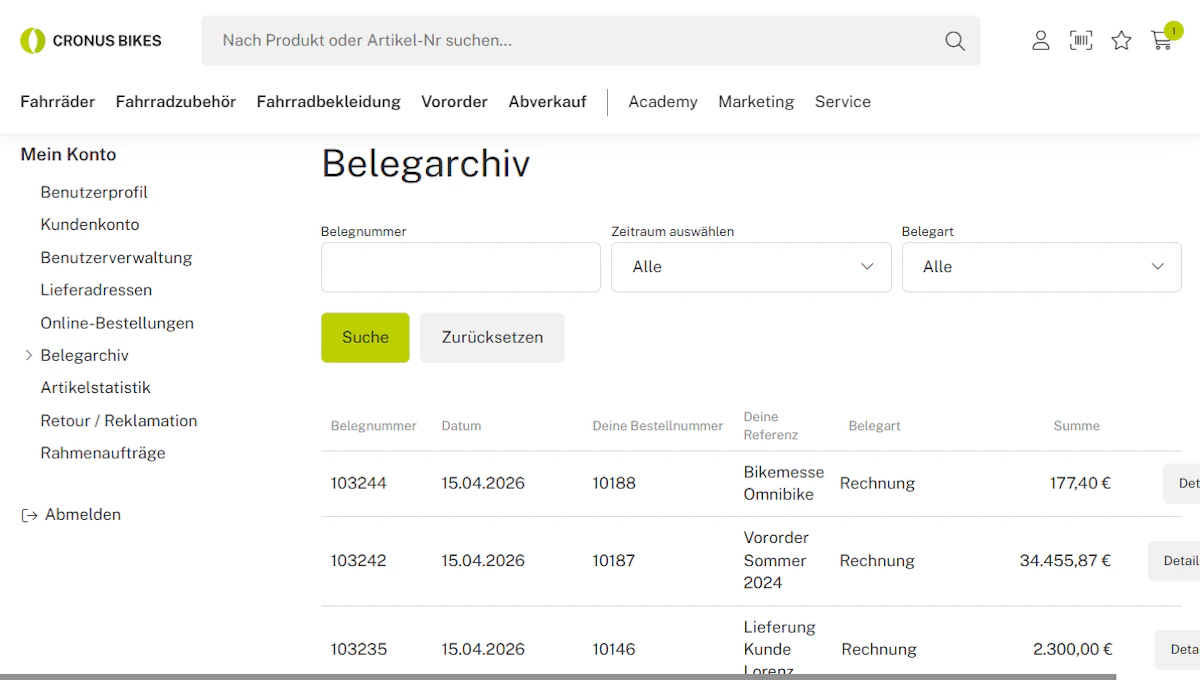Image resolution: width=1200 pixels, height=680 pixels.
Task: Focus the Belegnummer input field
Action: click(461, 267)
